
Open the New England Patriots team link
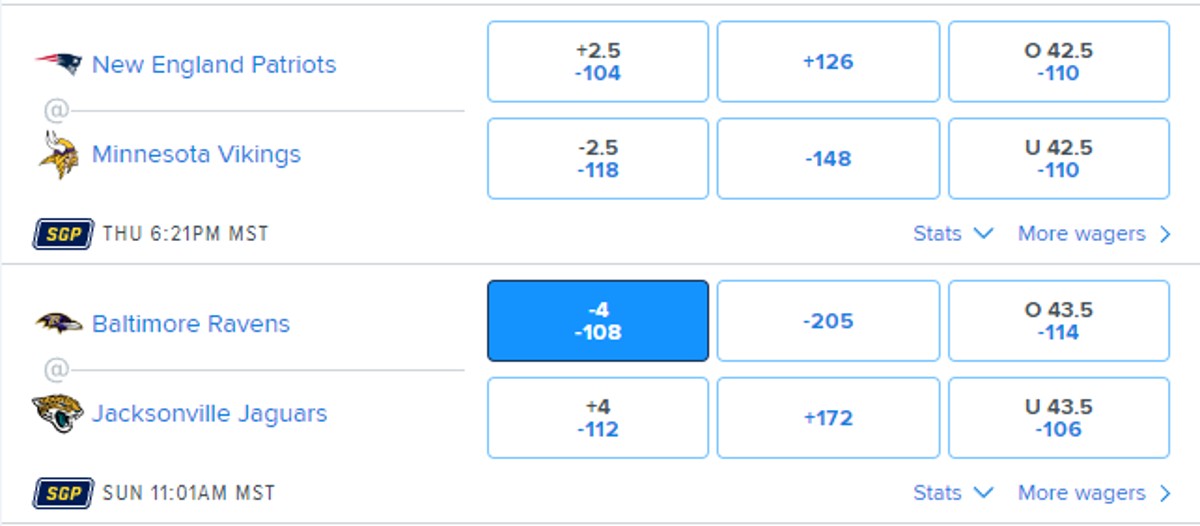(x=214, y=65)
